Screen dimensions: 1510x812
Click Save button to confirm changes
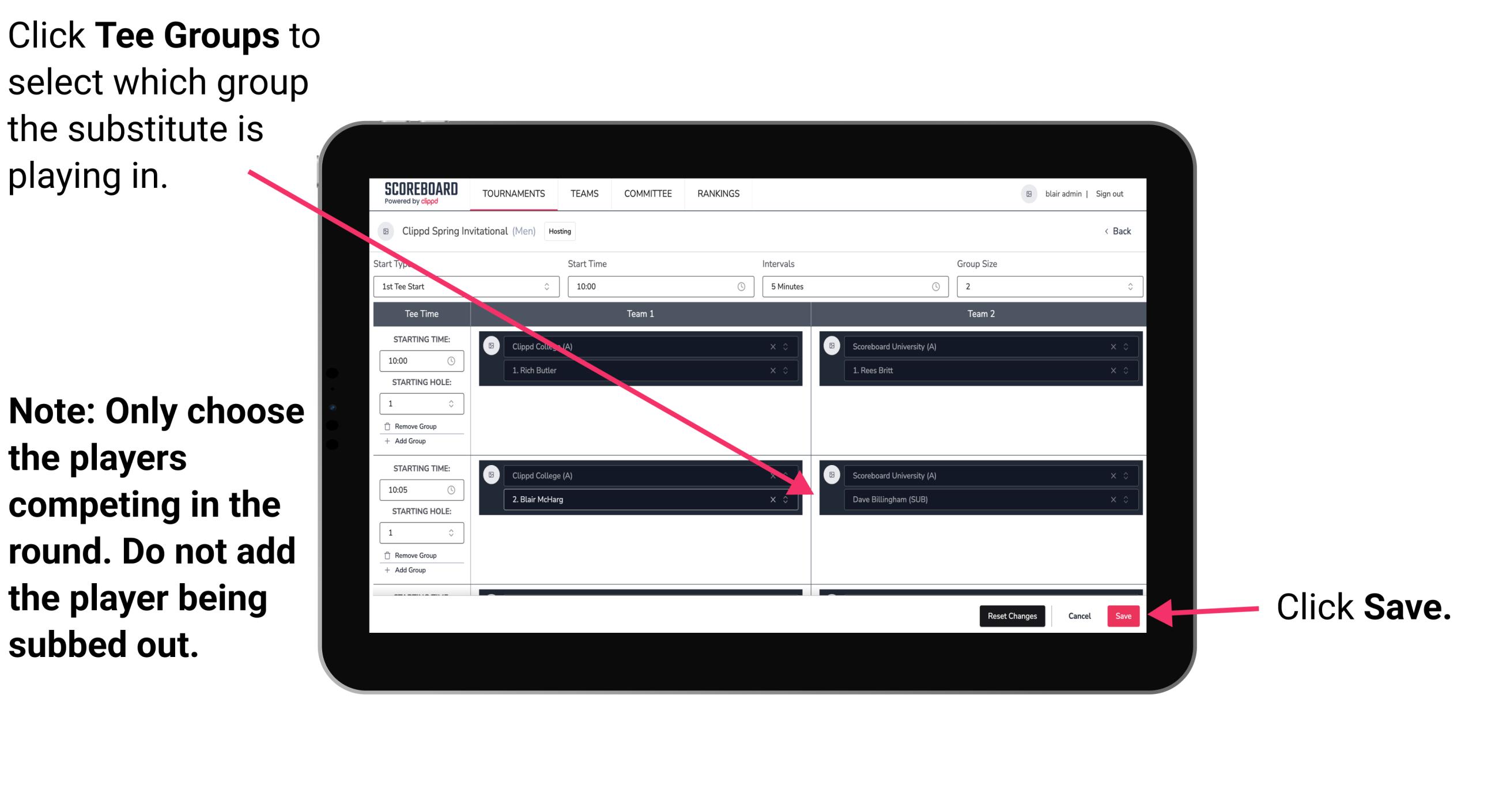[x=1122, y=616]
